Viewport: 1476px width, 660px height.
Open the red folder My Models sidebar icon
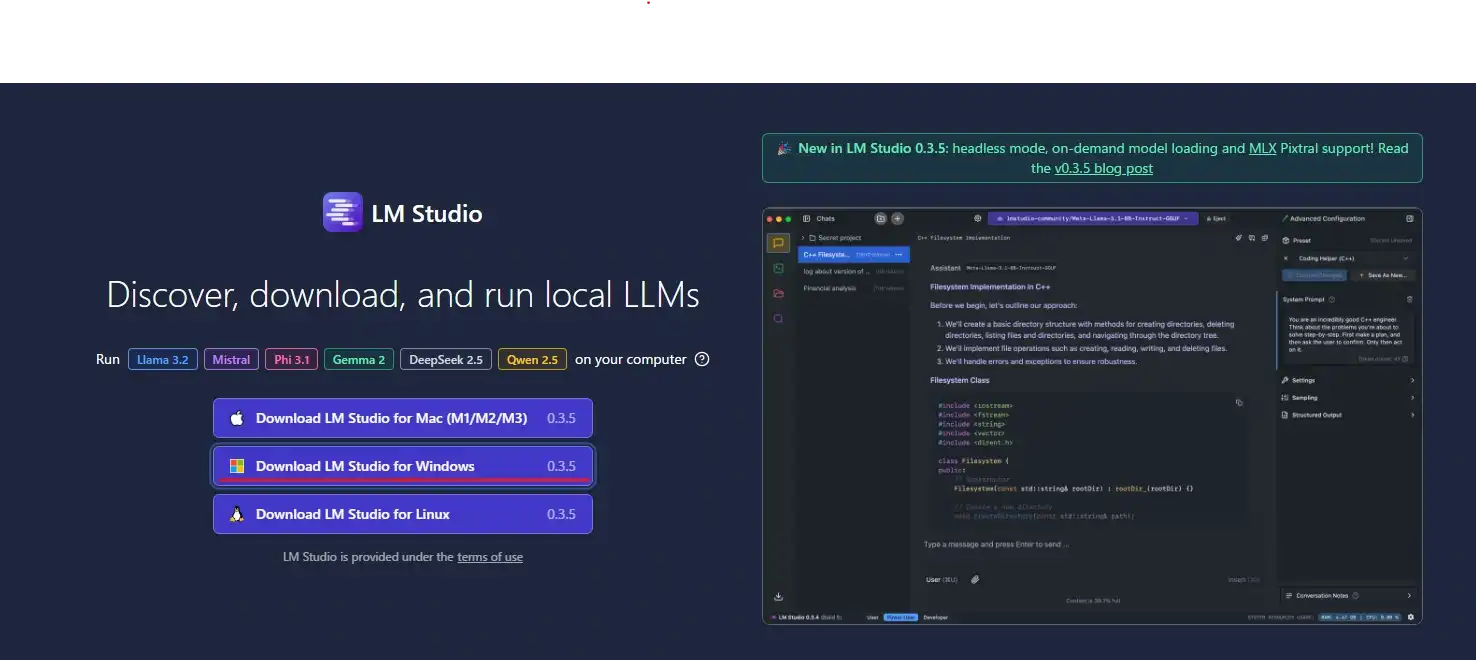click(x=778, y=293)
